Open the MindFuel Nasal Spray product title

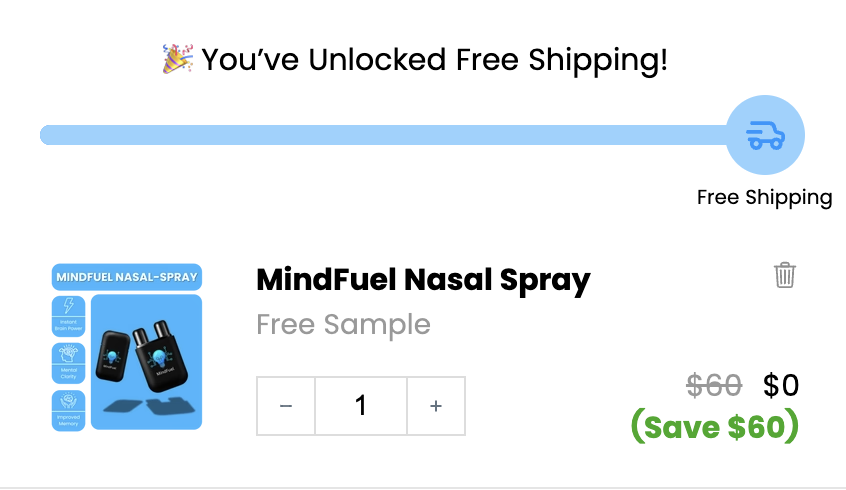423,279
